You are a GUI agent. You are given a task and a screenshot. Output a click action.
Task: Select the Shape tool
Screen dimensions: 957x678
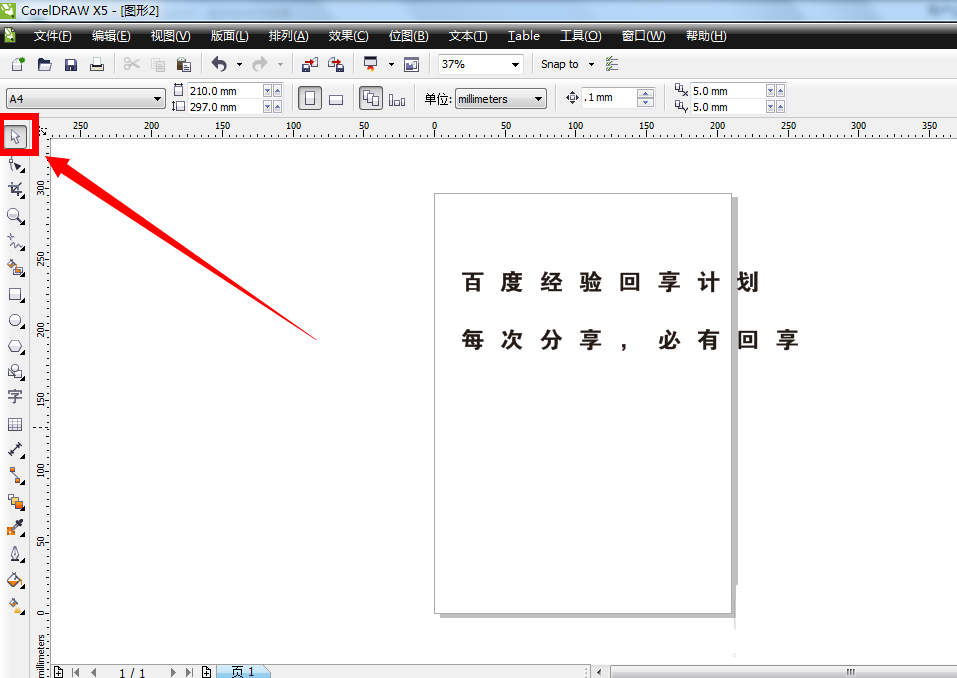pos(16,164)
